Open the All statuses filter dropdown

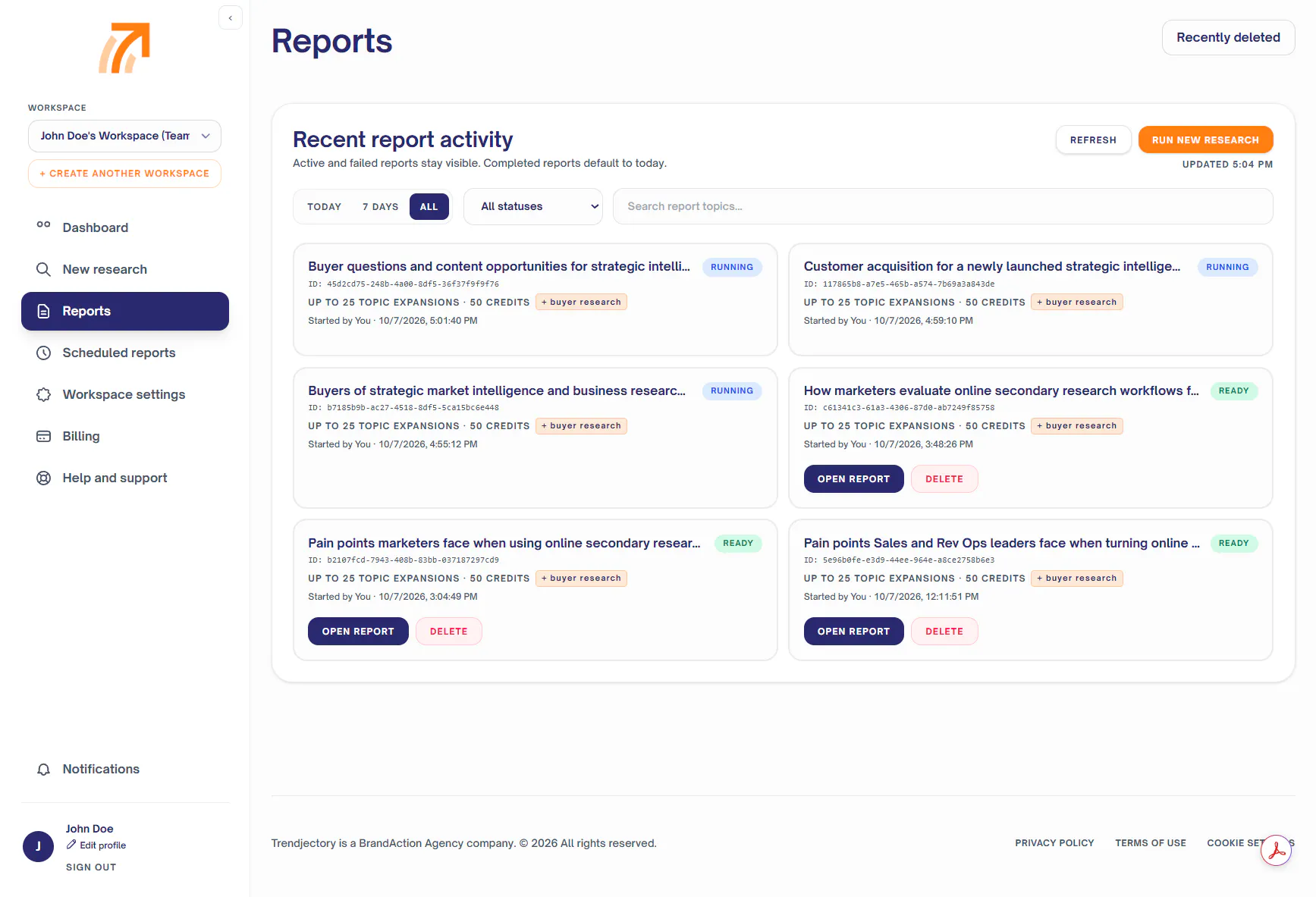coord(533,206)
